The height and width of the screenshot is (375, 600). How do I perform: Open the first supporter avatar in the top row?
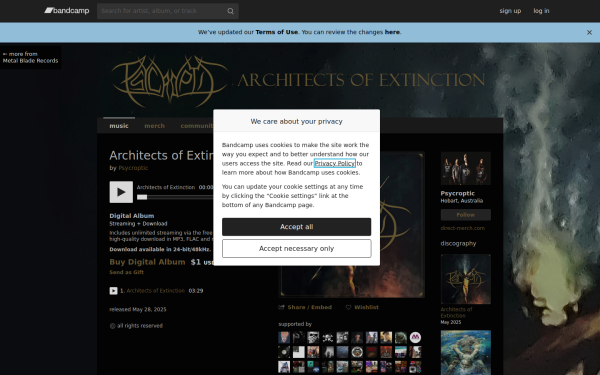284,338
